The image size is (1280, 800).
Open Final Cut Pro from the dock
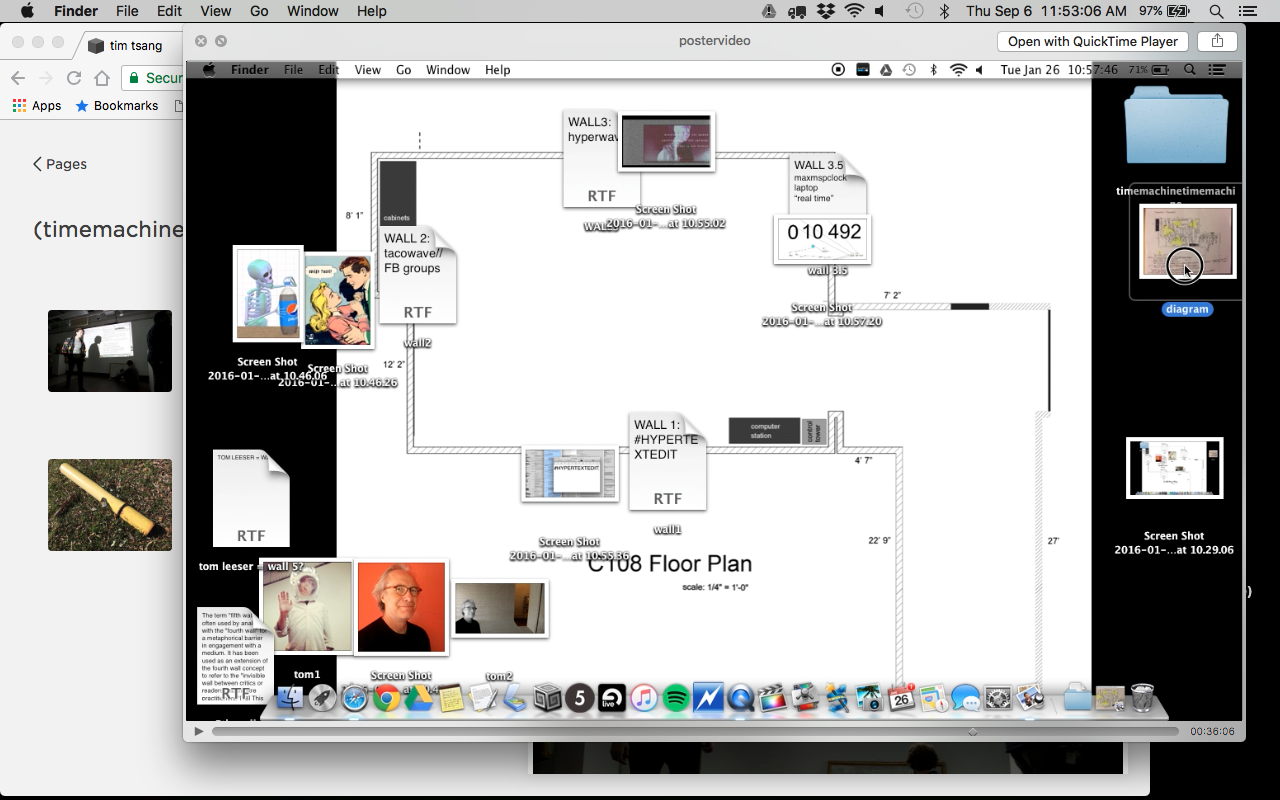click(x=773, y=698)
